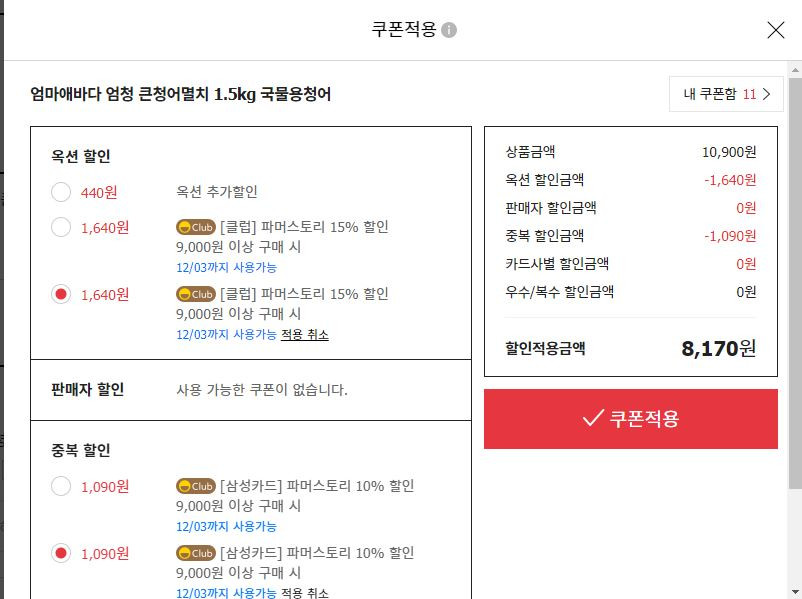Click the selected 1,640원 클럽 coupon radio
This screenshot has height=599, width=802.
click(61, 294)
